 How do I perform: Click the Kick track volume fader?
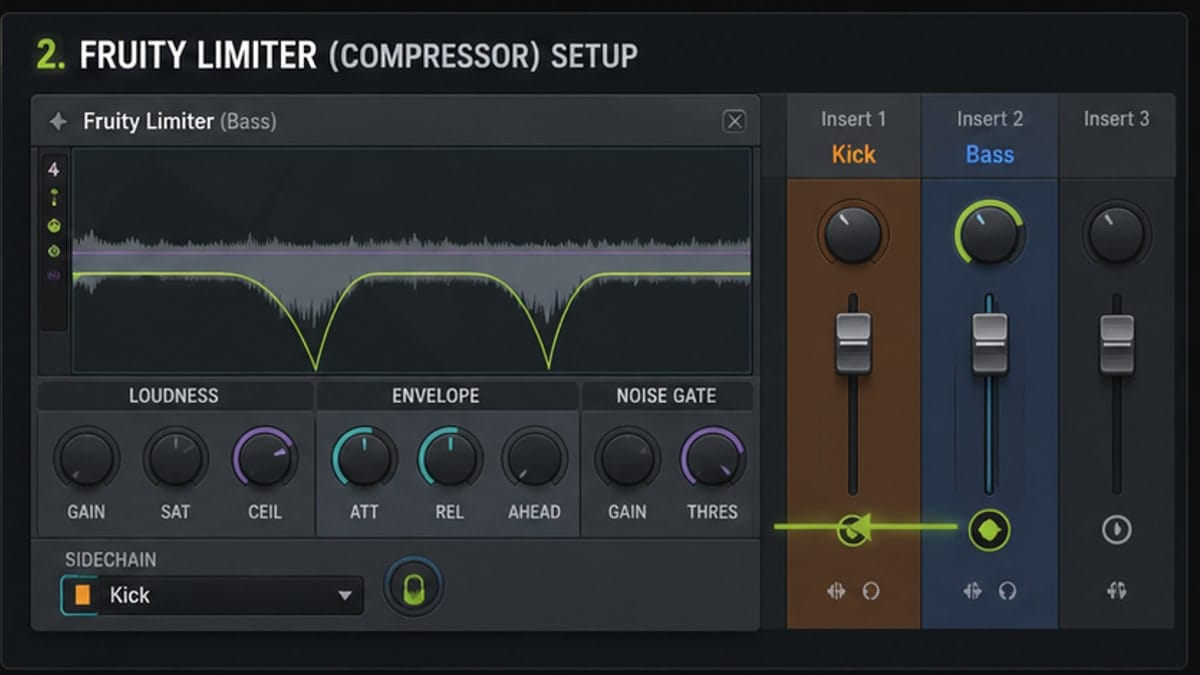853,343
